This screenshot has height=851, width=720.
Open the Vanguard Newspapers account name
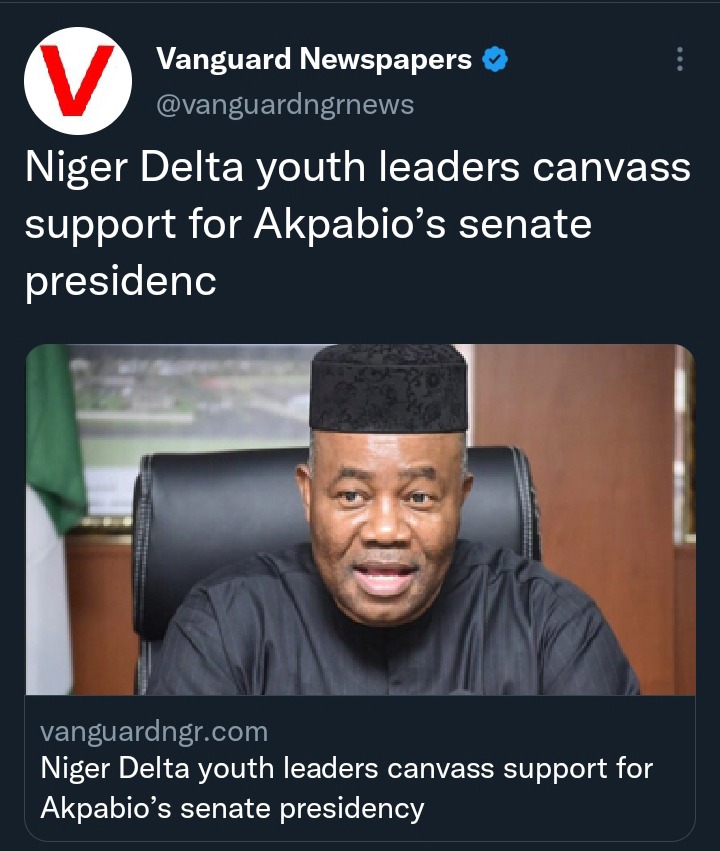[x=314, y=60]
